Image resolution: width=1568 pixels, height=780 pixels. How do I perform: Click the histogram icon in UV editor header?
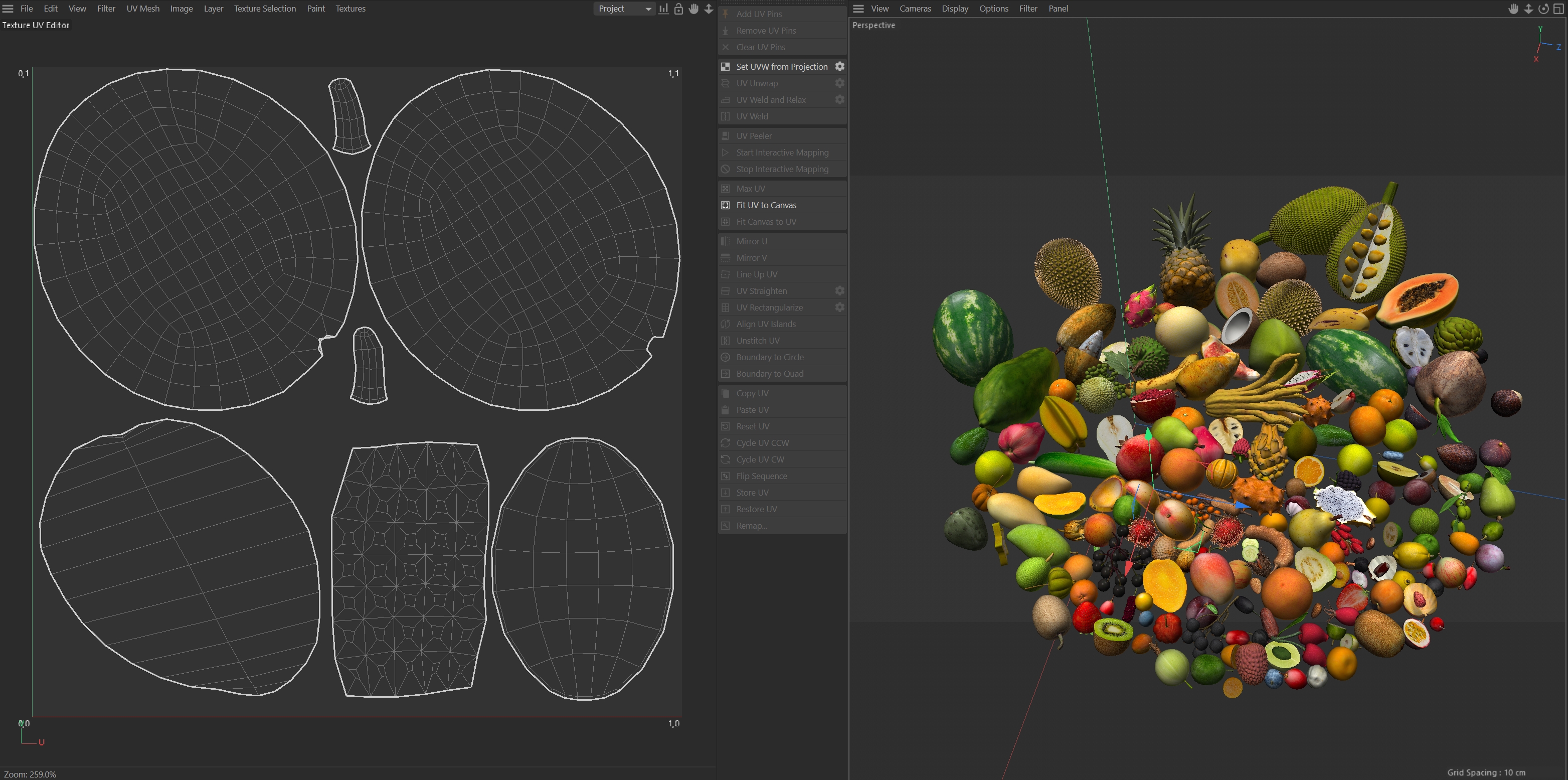(x=663, y=9)
